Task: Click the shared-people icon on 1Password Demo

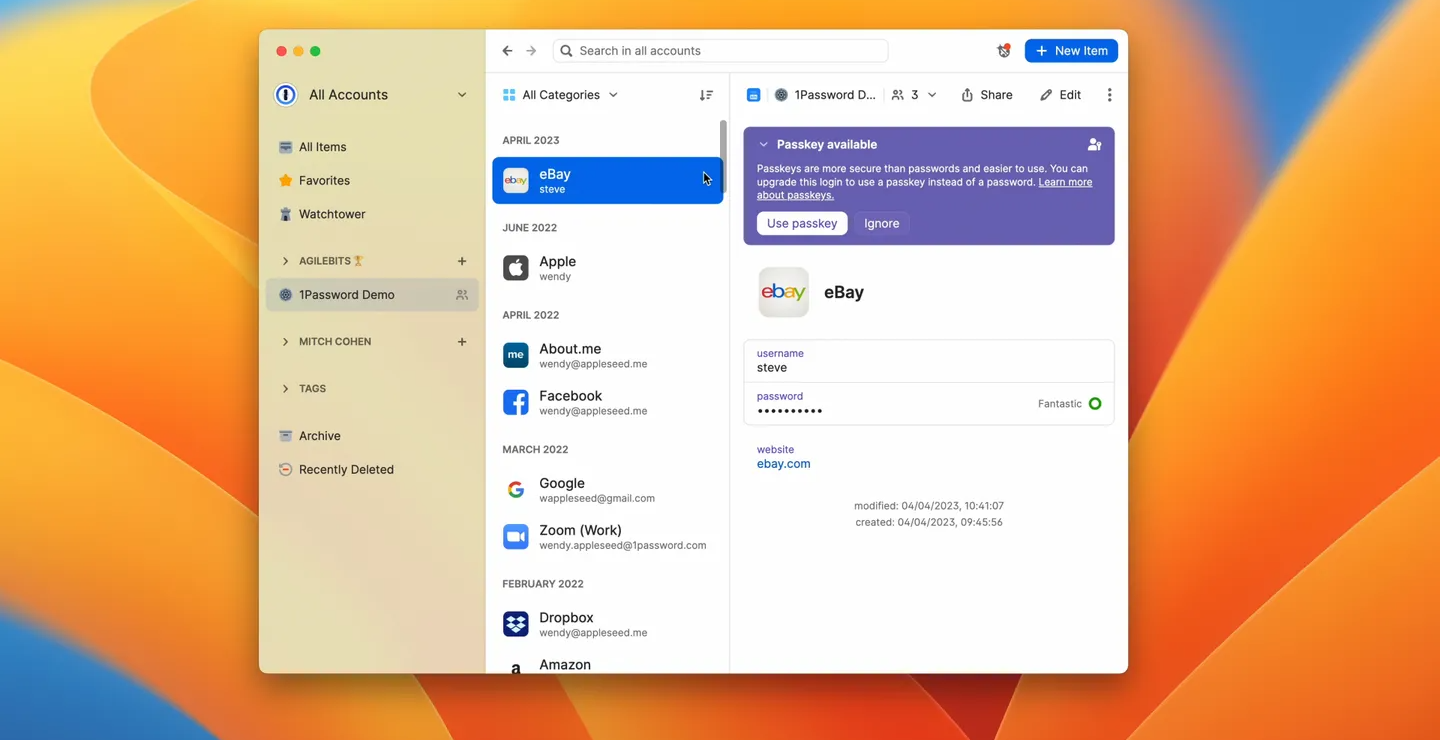Action: 462,295
